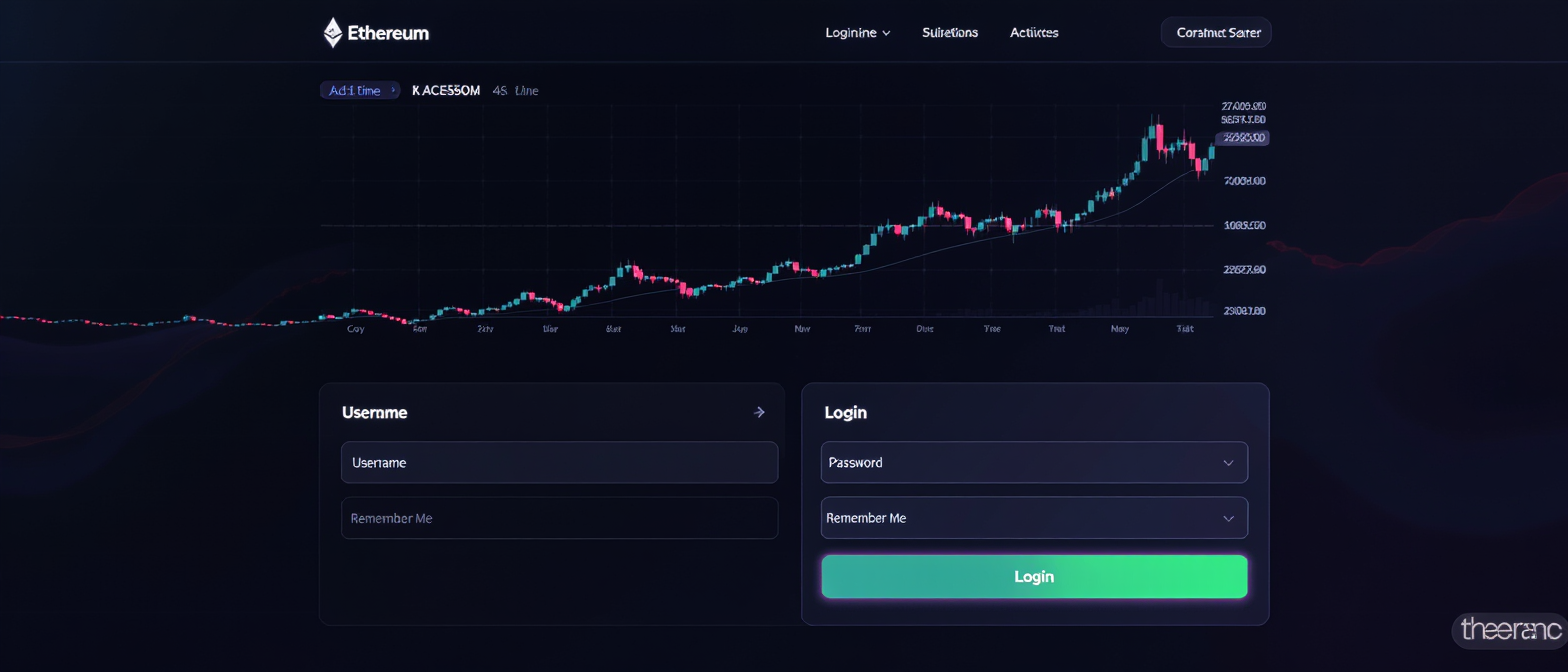The width and height of the screenshot is (1568, 672).
Task: Click the highlighted price label on chart axis
Action: [x=1242, y=138]
